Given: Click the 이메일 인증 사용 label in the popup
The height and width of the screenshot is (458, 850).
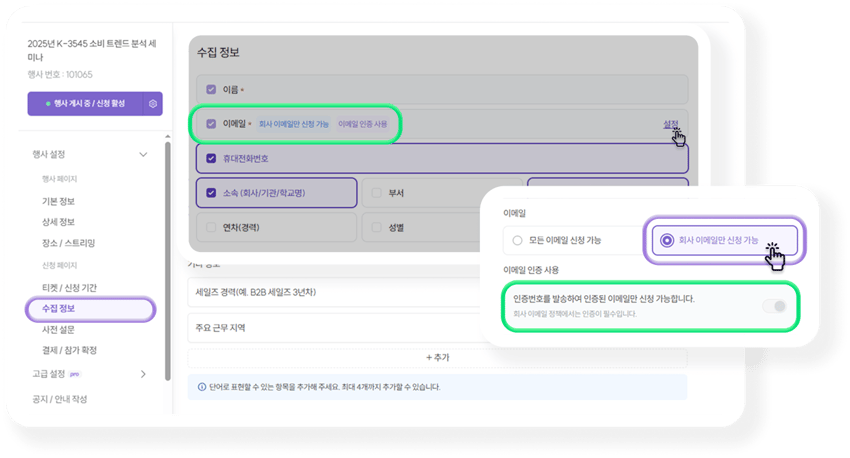Looking at the screenshot, I should click(x=531, y=270).
